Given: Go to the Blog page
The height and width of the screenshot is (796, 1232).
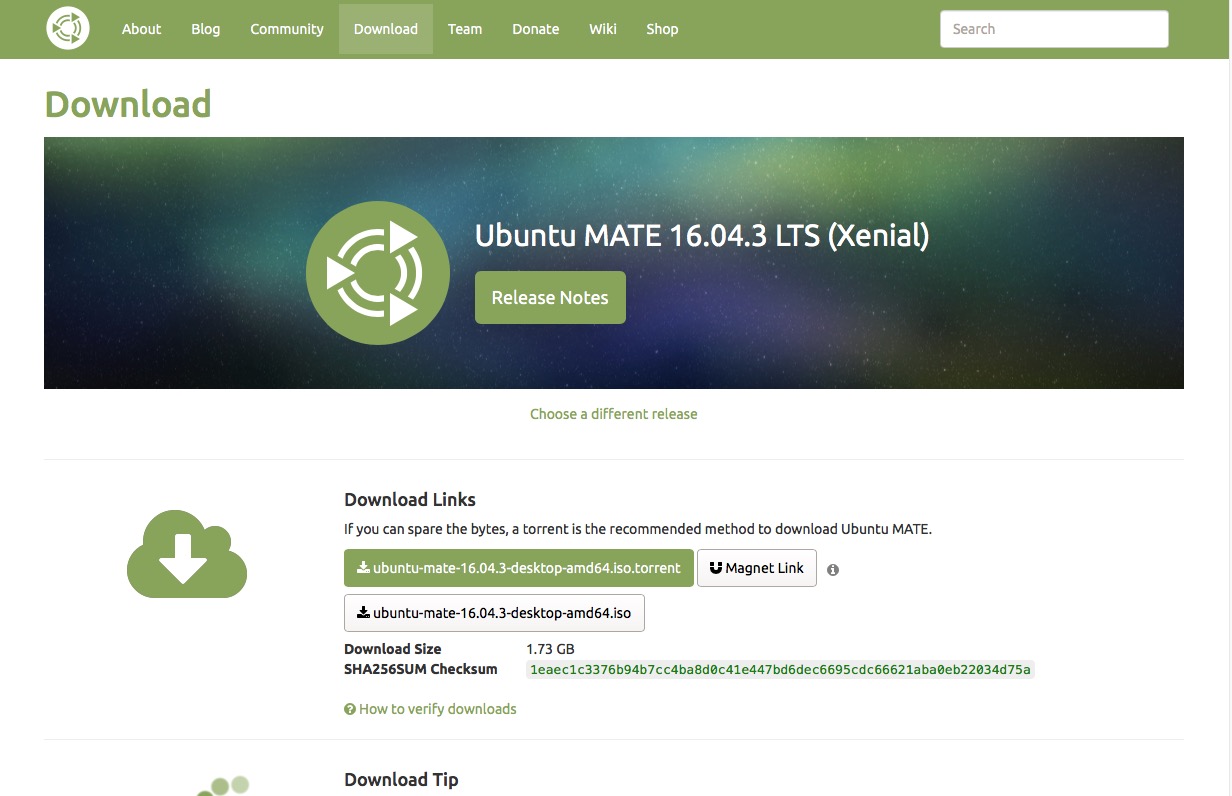Looking at the screenshot, I should pos(205,29).
